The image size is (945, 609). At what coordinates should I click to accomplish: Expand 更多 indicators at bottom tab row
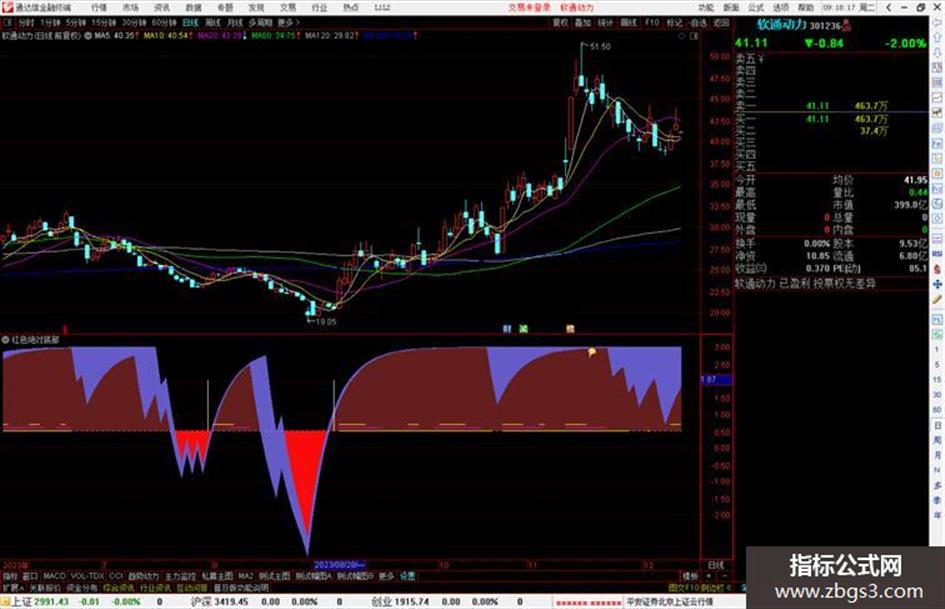point(386,576)
